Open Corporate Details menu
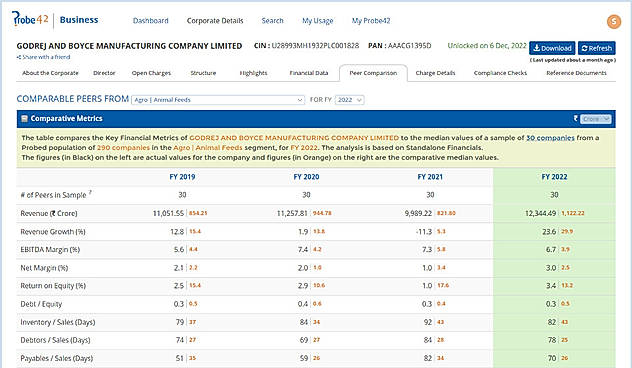The width and height of the screenshot is (632, 368). click(215, 21)
